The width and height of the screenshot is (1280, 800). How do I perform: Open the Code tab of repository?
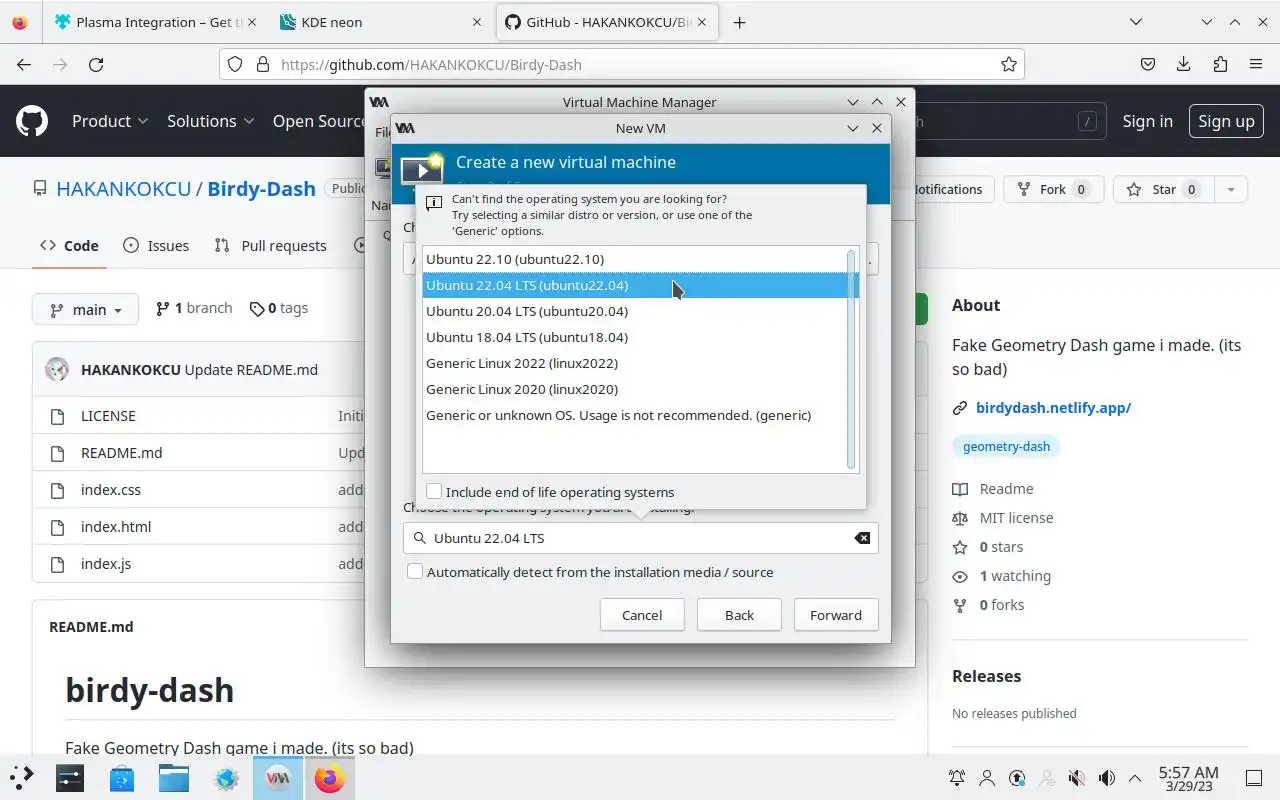(x=69, y=245)
